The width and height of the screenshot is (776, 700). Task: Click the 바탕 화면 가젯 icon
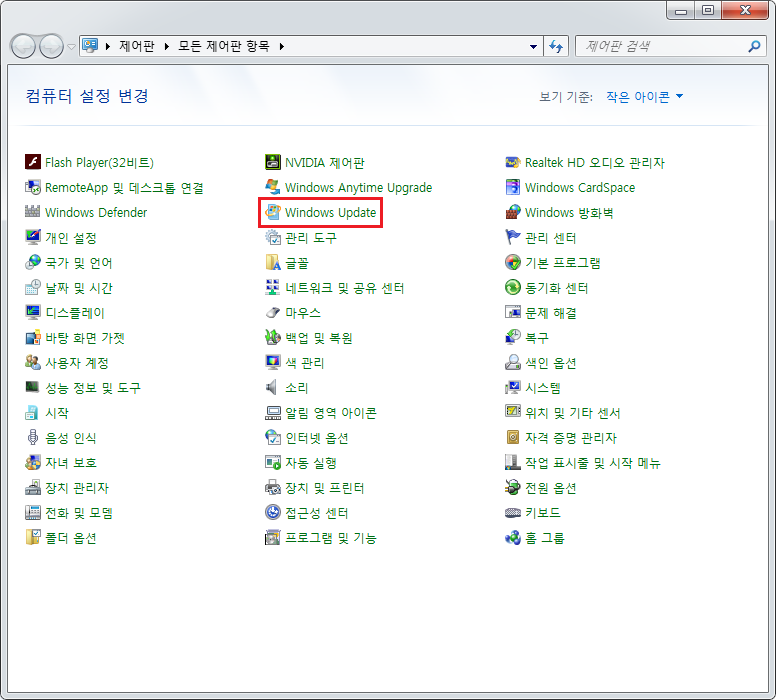click(x=33, y=337)
